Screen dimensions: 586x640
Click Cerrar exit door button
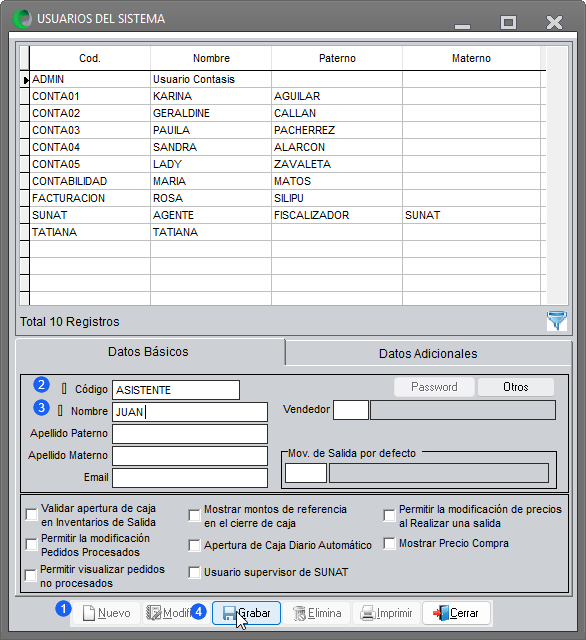[456, 613]
